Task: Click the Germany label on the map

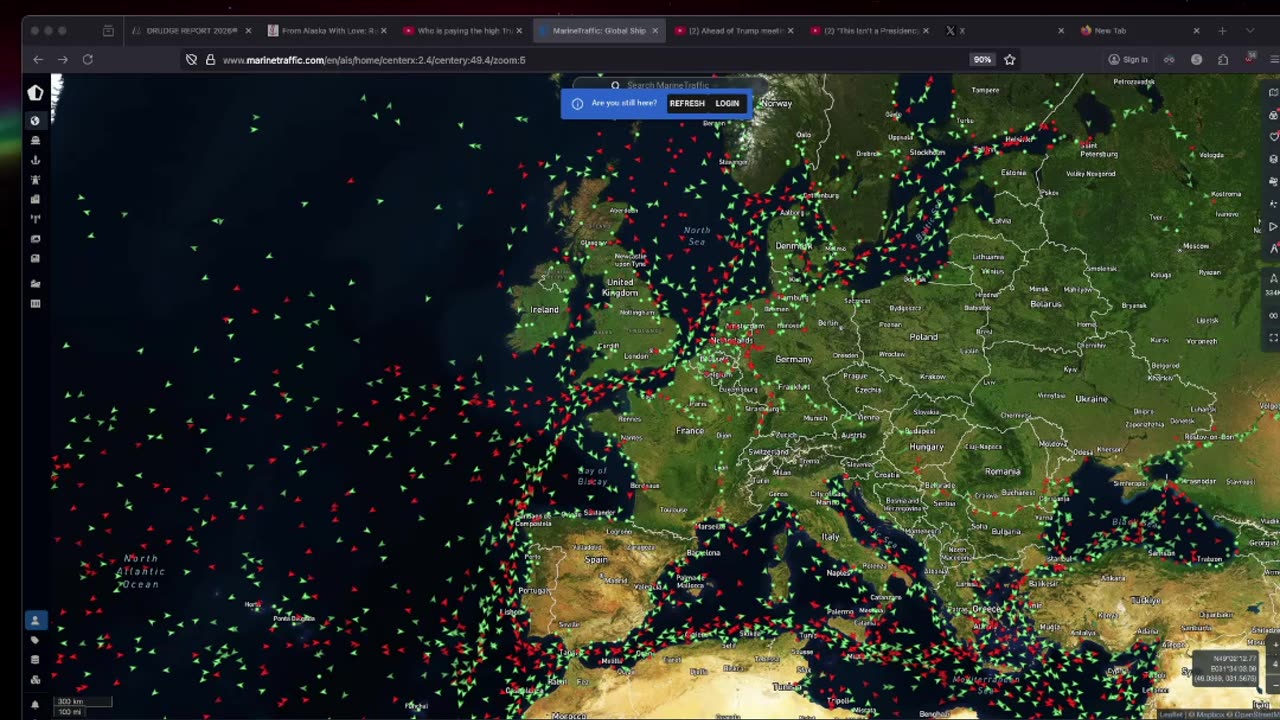Action: tap(793, 359)
